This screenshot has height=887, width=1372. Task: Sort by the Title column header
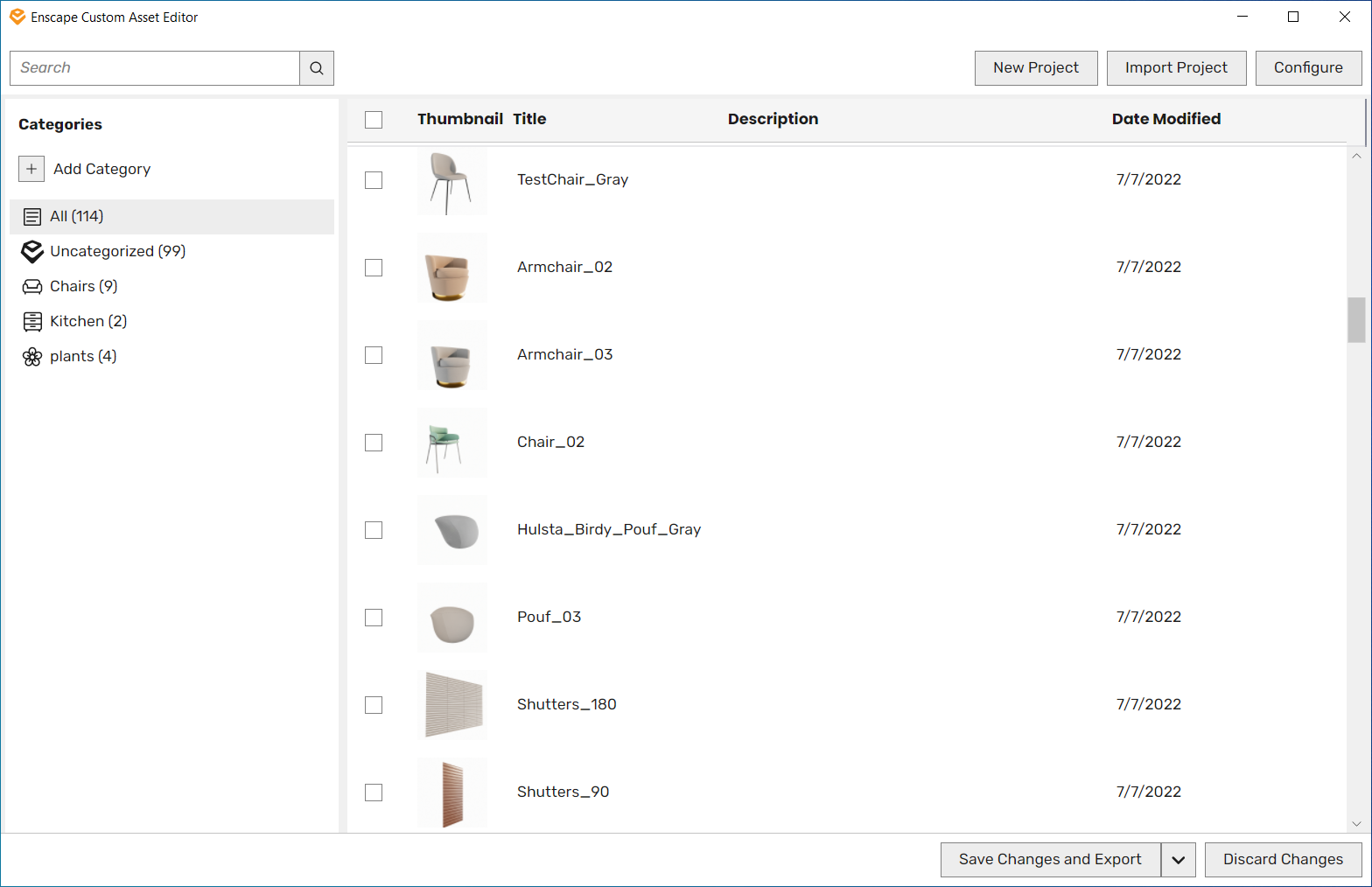point(529,119)
